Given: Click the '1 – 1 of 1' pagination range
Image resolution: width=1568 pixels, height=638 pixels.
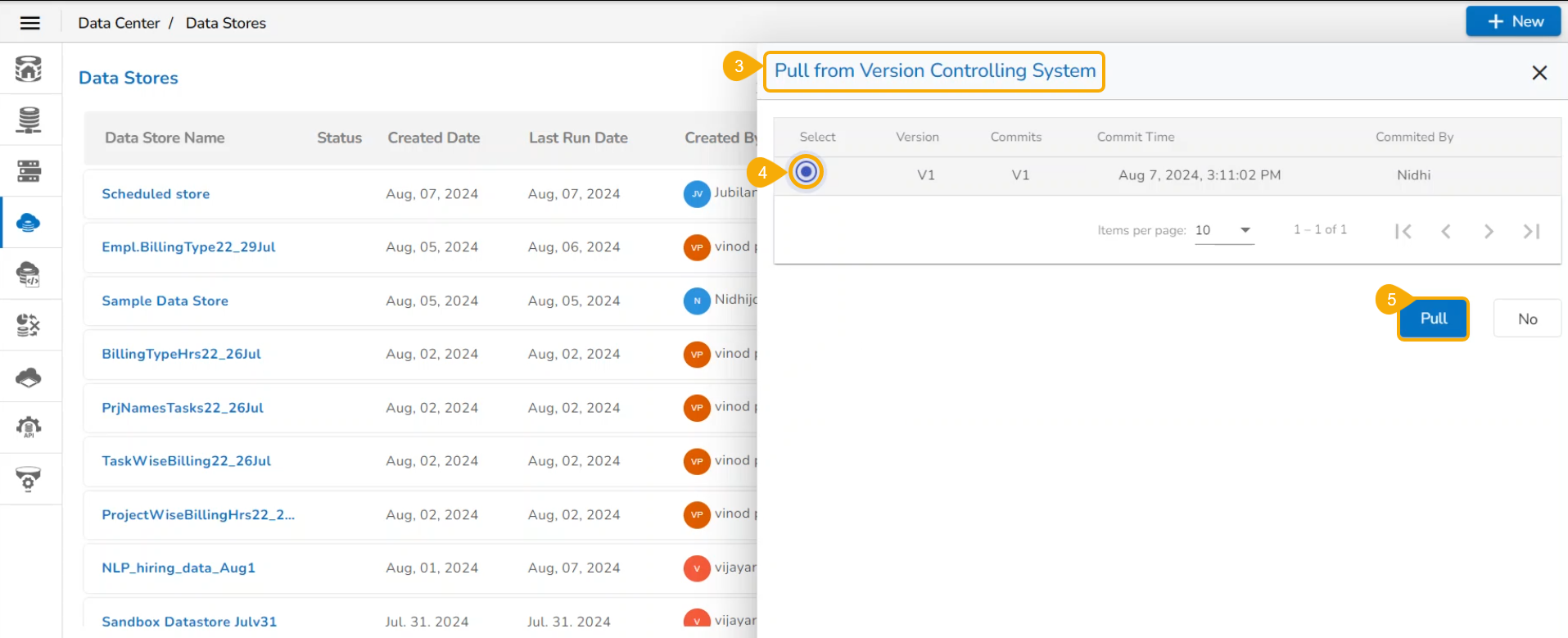Looking at the screenshot, I should click(x=1320, y=230).
